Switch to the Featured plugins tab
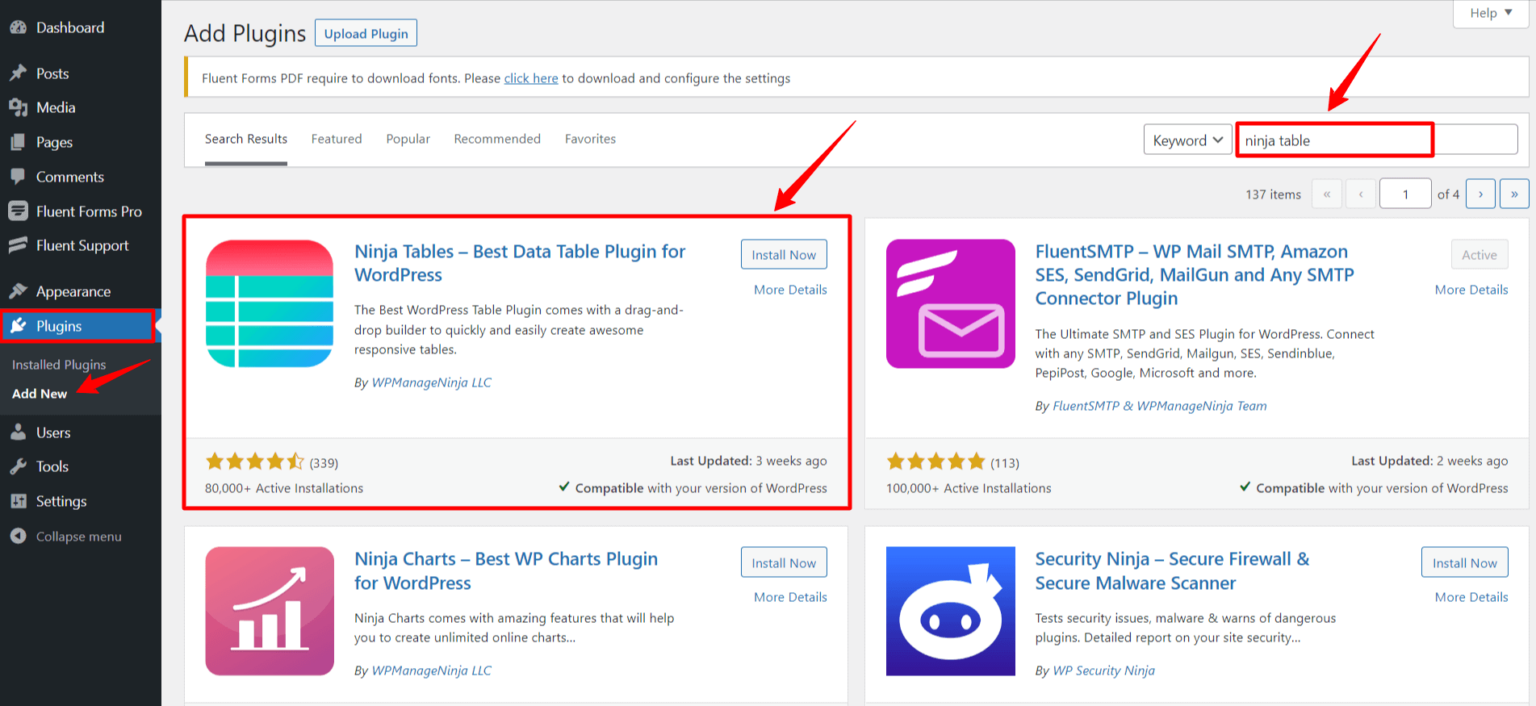The height and width of the screenshot is (706, 1536). [336, 139]
